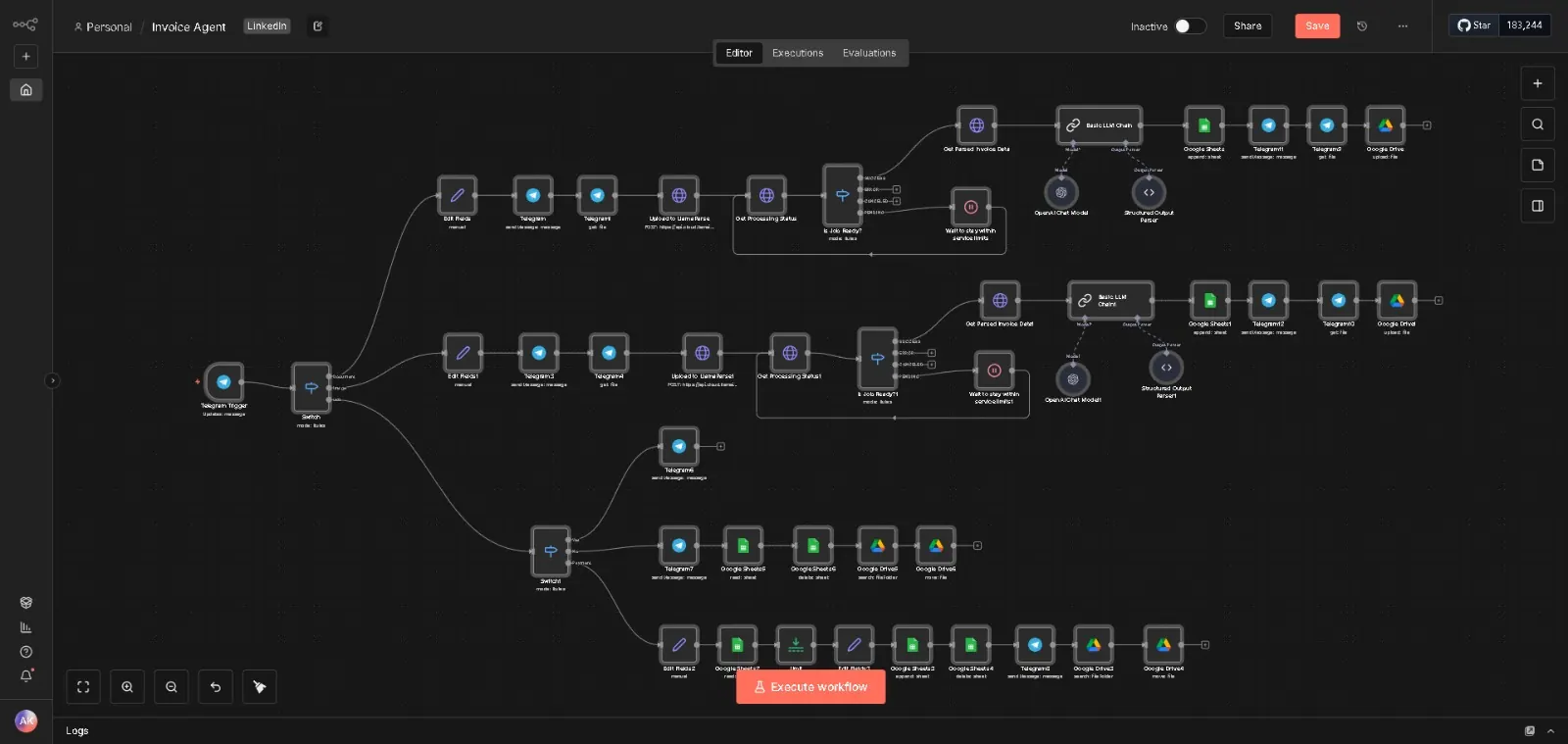The image size is (1568, 744).
Task: Expand the collapsed left sidebar
Action: [52, 380]
